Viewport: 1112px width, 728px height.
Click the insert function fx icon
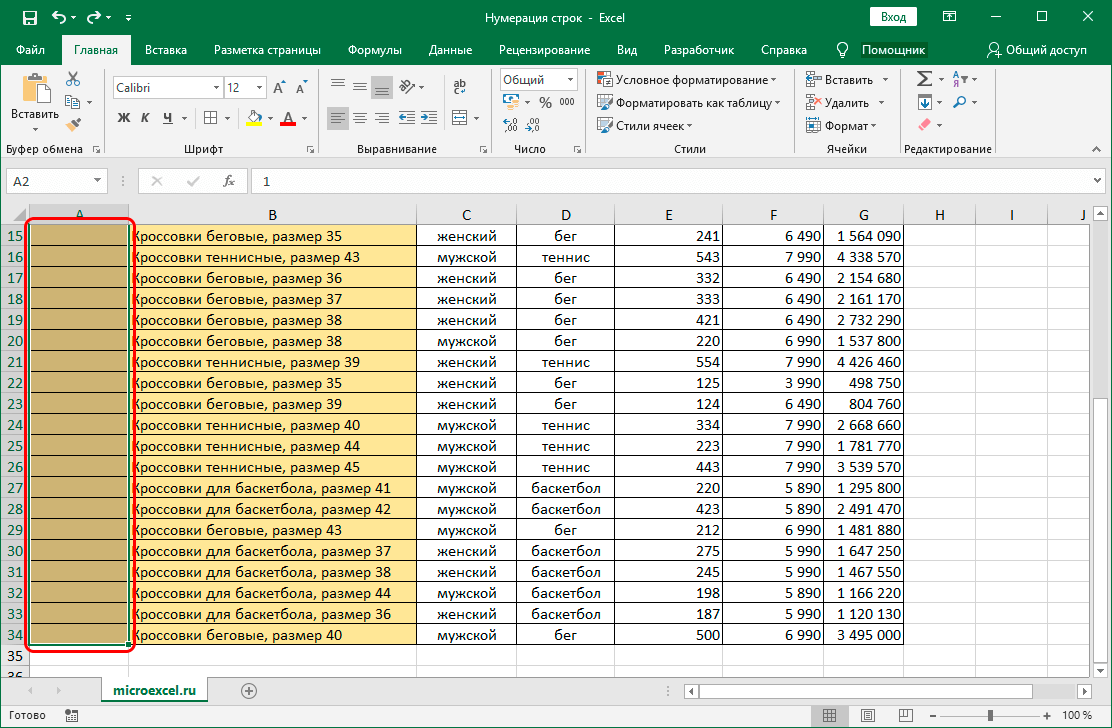pos(229,181)
